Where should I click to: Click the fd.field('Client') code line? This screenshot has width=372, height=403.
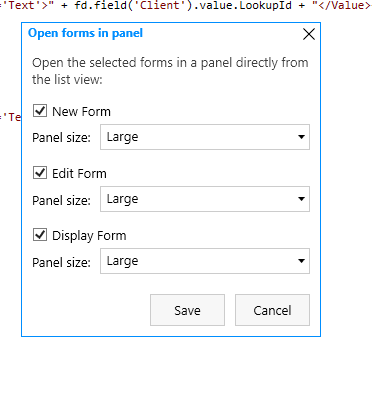[186, 5]
